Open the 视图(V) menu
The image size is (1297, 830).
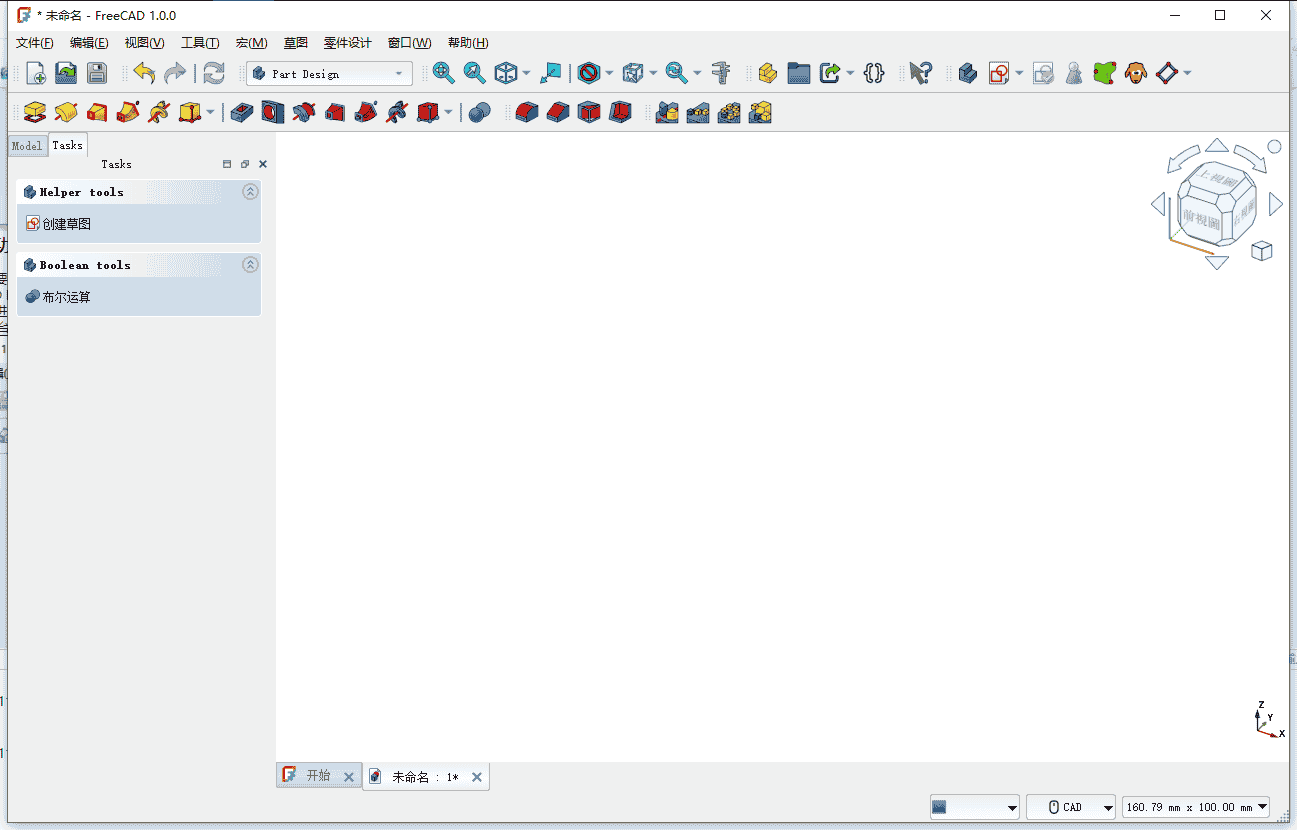144,43
